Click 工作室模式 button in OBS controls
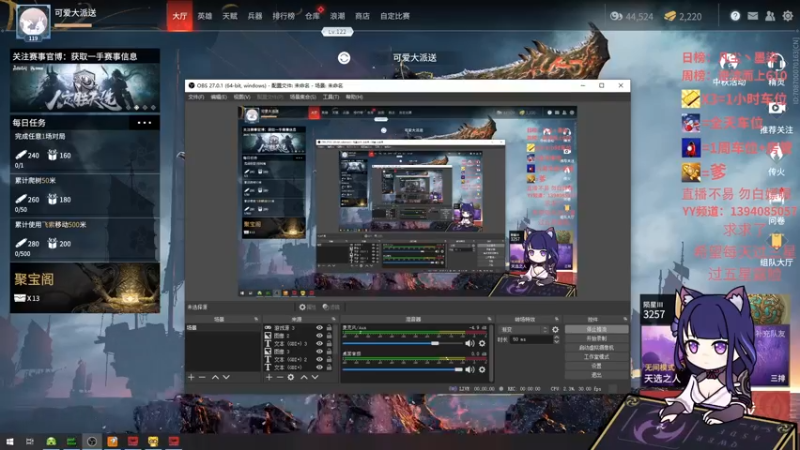Viewport: 800px width, 450px height. (x=596, y=357)
